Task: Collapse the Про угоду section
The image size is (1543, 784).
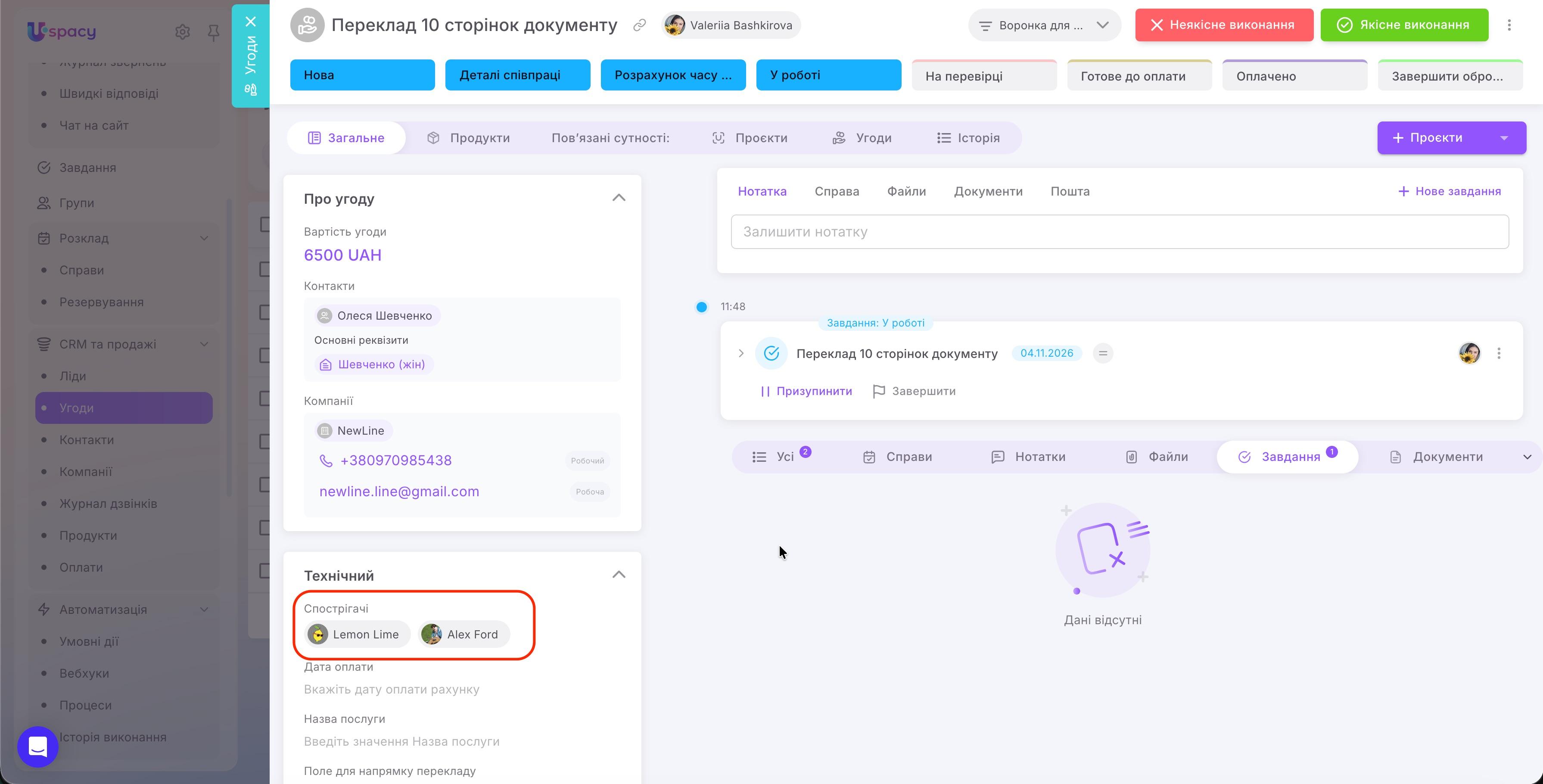Action: (619, 198)
